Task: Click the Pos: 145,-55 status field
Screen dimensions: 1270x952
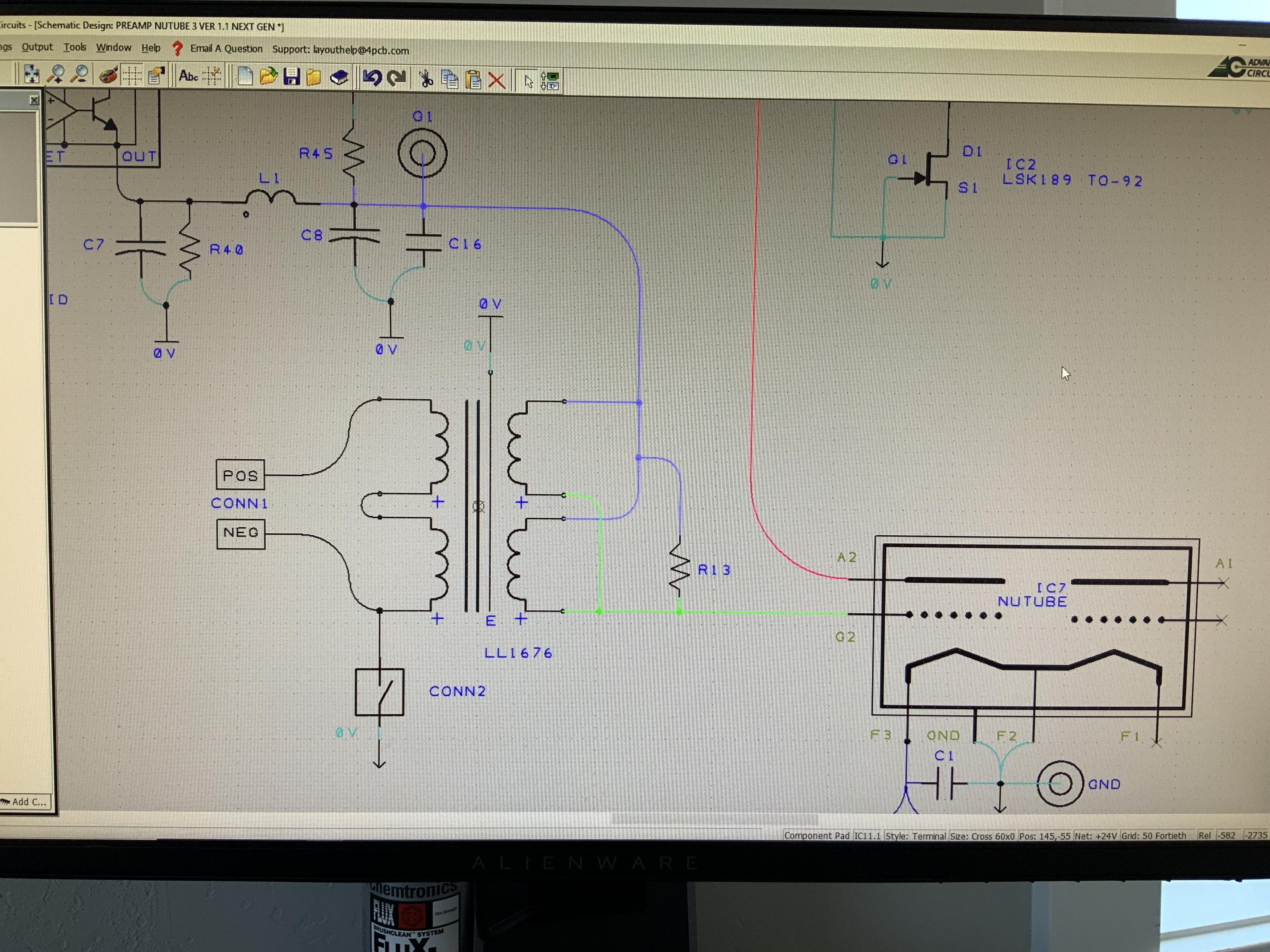Action: [1044, 836]
